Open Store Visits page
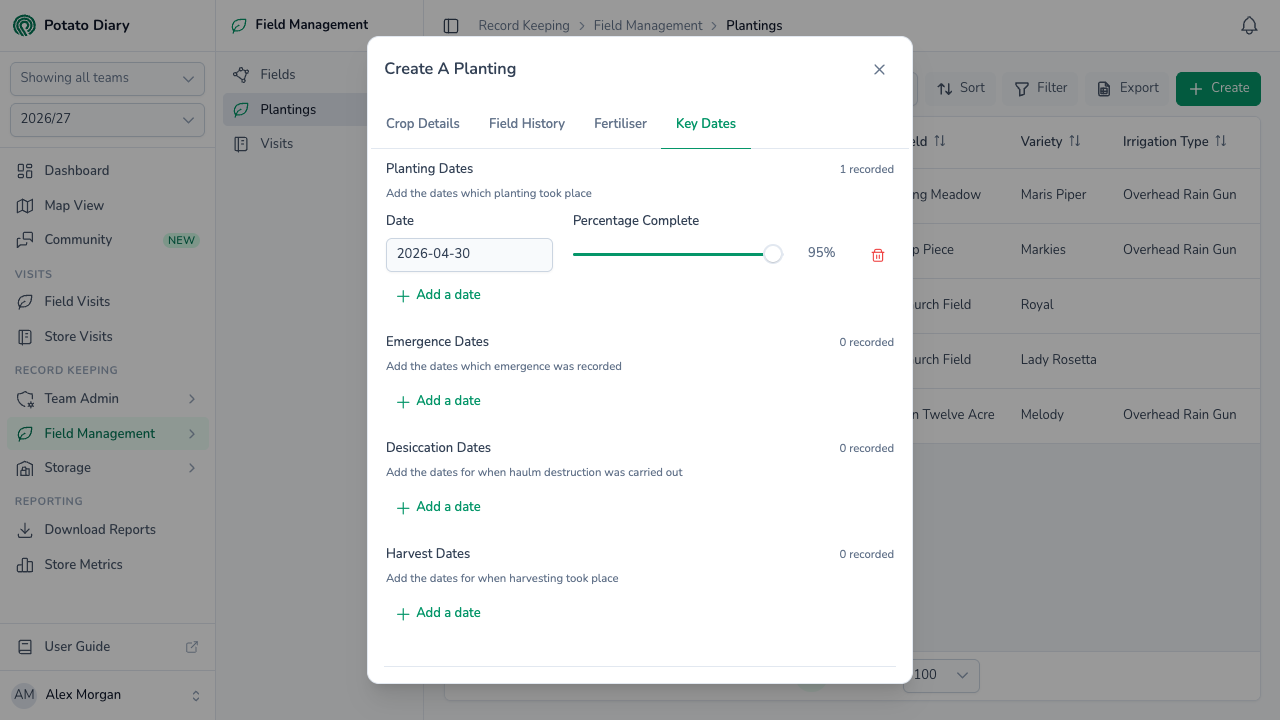Screen dimensions: 1280x720 pyautogui.click(x=107, y=337)
